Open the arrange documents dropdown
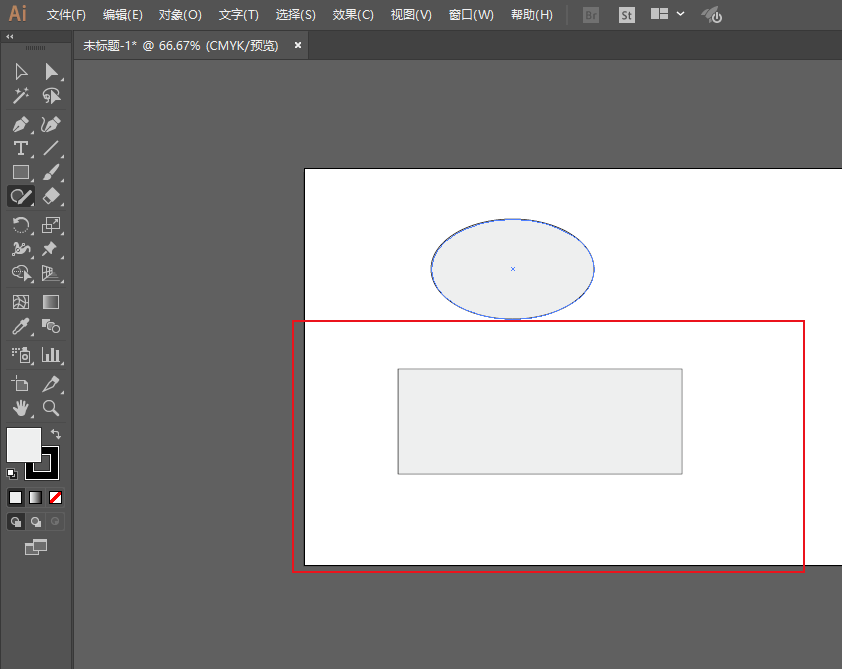The image size is (842, 669). coord(663,14)
